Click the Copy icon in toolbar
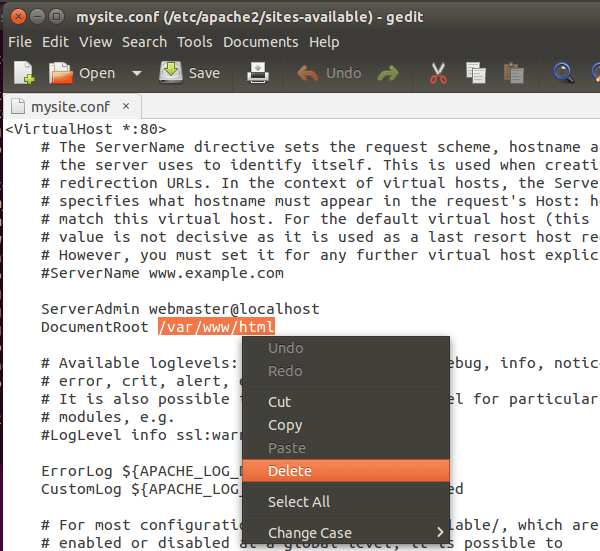The width and height of the screenshot is (600, 551). click(x=476, y=73)
